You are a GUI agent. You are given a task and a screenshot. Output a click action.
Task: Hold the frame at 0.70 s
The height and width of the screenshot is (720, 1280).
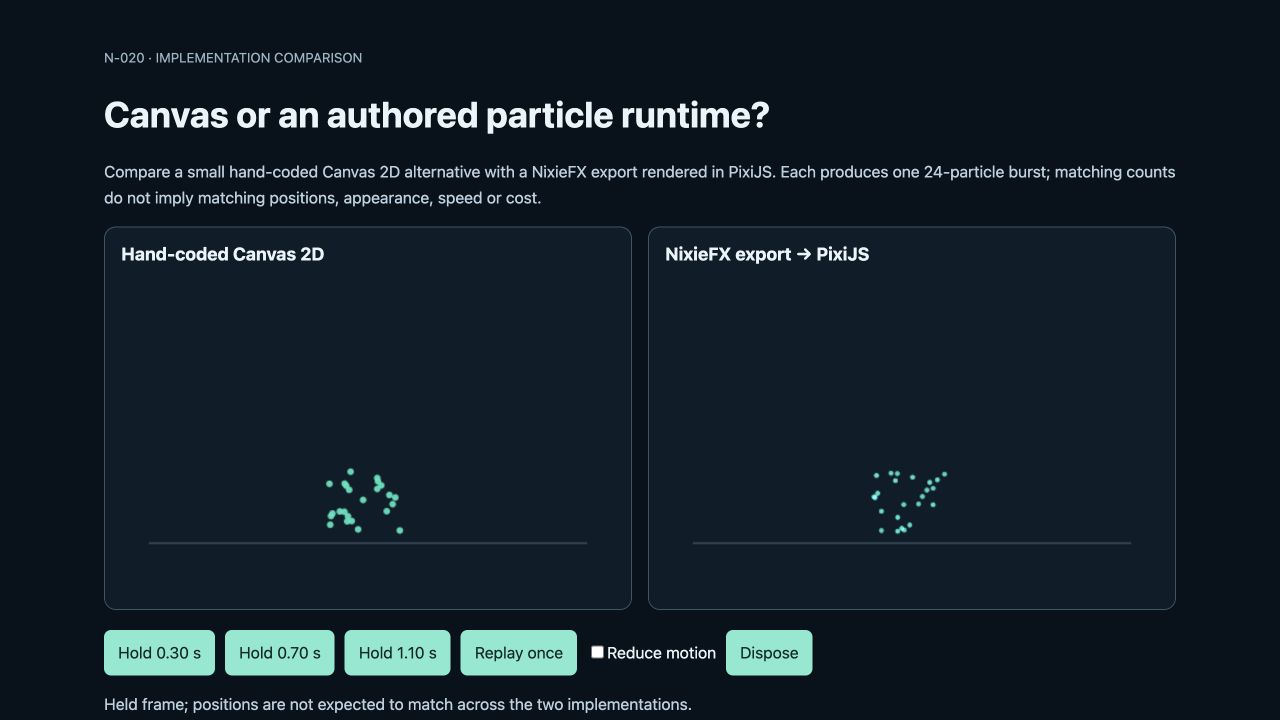pyautogui.click(x=280, y=653)
